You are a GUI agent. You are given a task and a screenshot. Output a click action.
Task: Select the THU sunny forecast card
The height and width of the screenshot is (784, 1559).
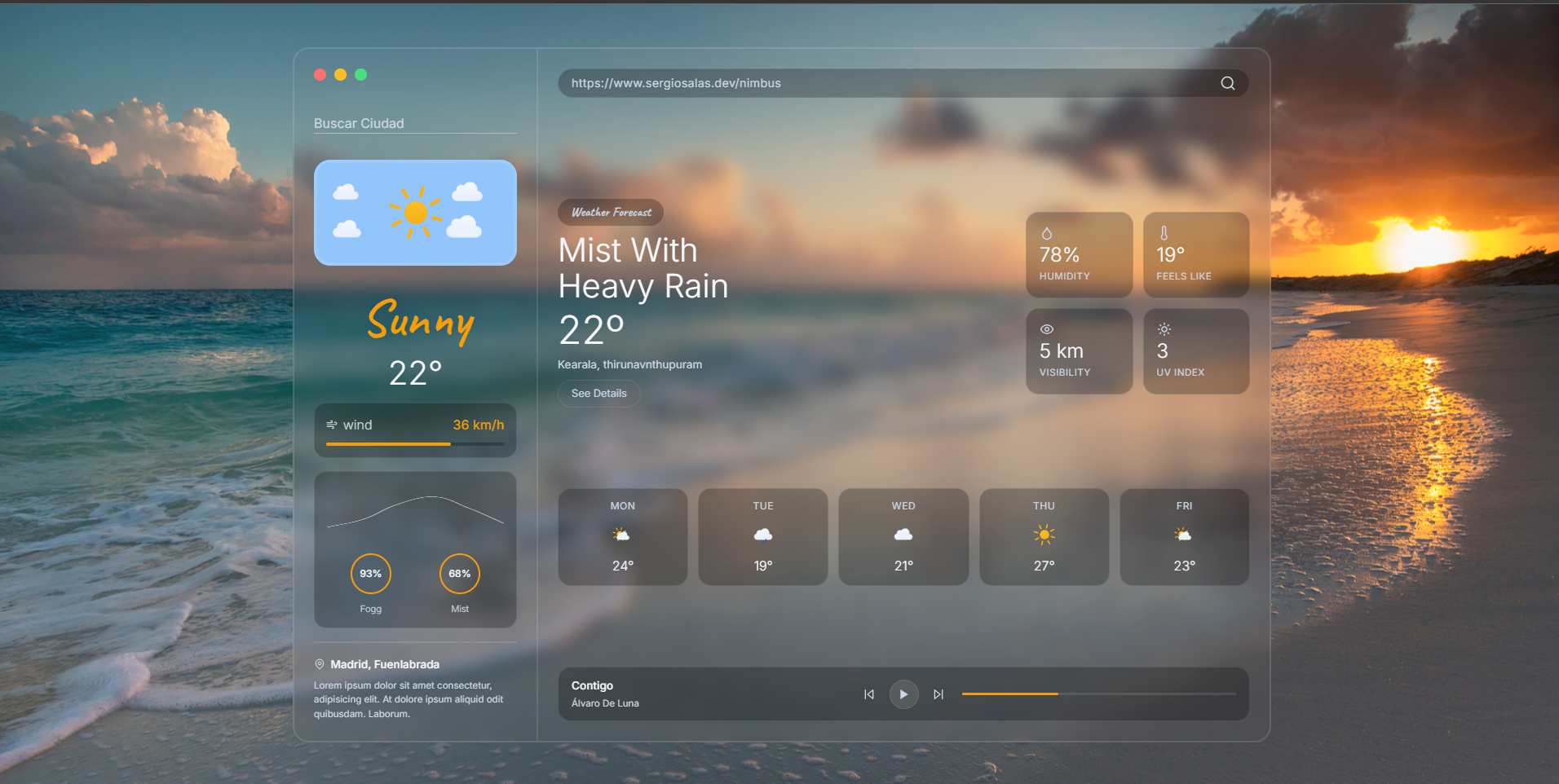point(1044,537)
